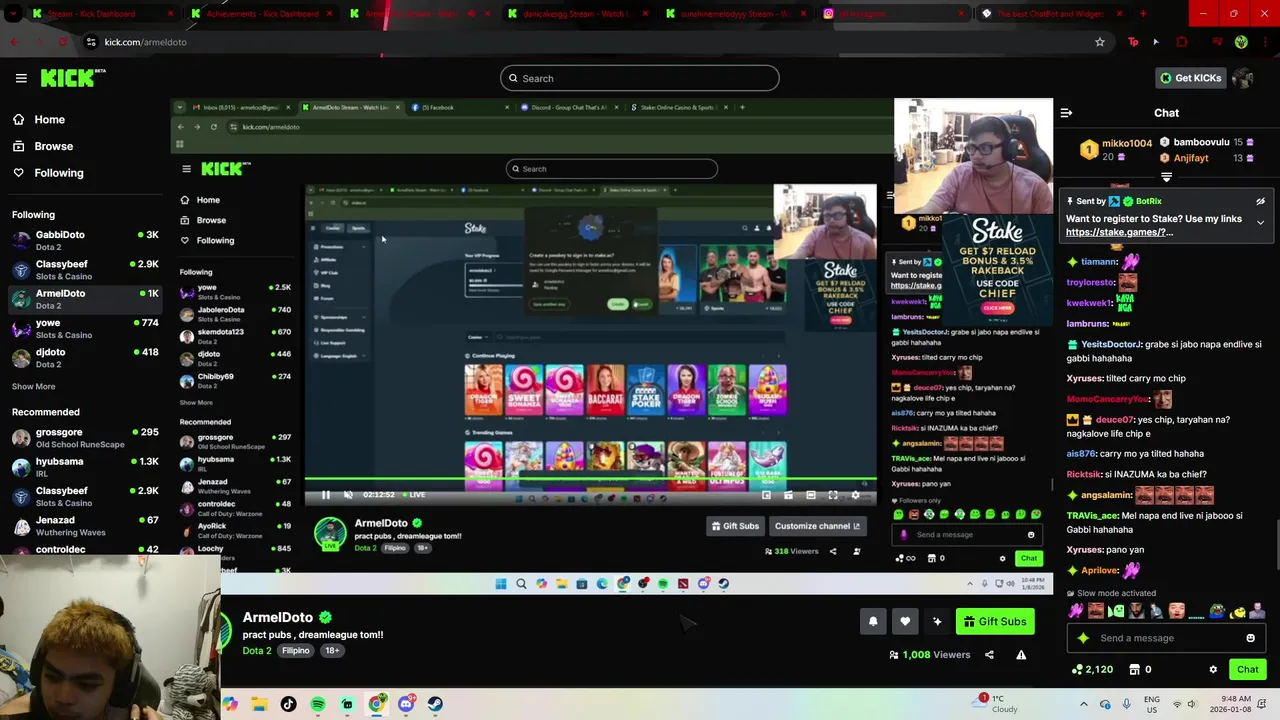Open Home in the left sidebar
The image size is (1280, 720).
click(49, 119)
